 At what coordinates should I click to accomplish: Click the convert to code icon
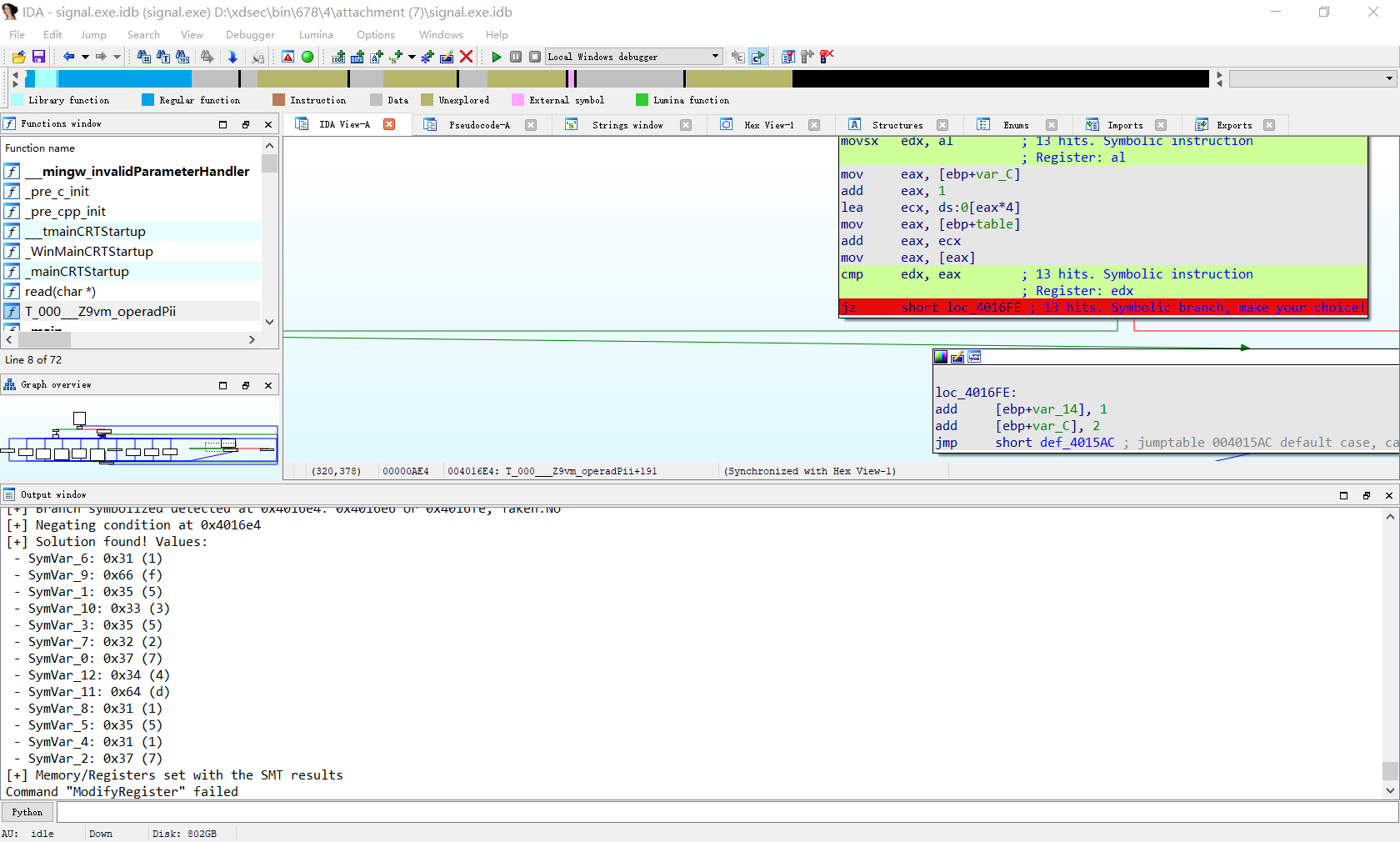coord(338,57)
